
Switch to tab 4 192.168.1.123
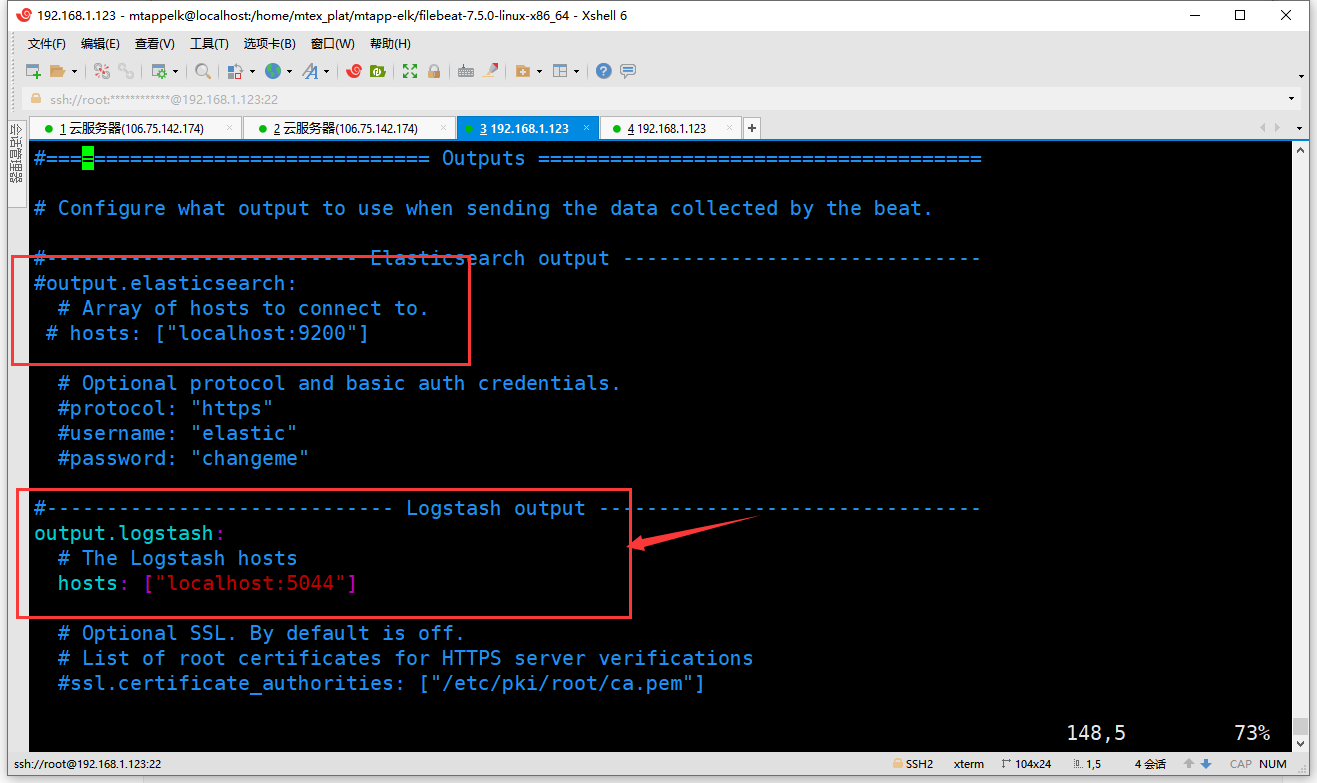click(x=670, y=128)
